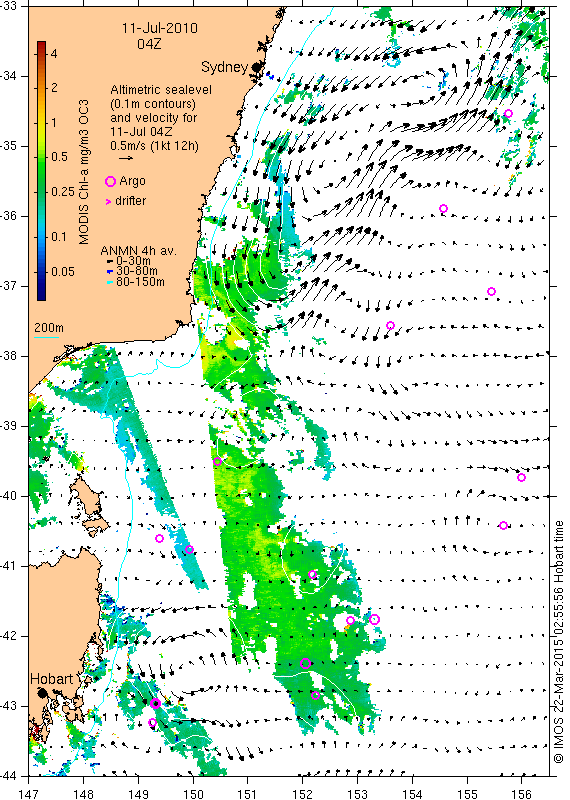Click the color bar value "0.1"
The width and height of the screenshot is (570, 800).
pyautogui.click(x=59, y=237)
